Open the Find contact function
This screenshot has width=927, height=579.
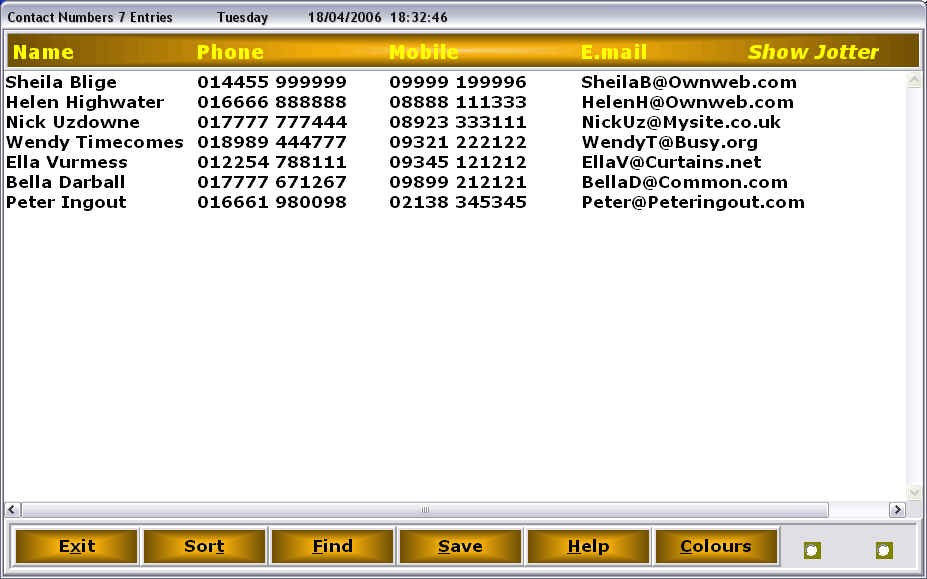(x=332, y=546)
